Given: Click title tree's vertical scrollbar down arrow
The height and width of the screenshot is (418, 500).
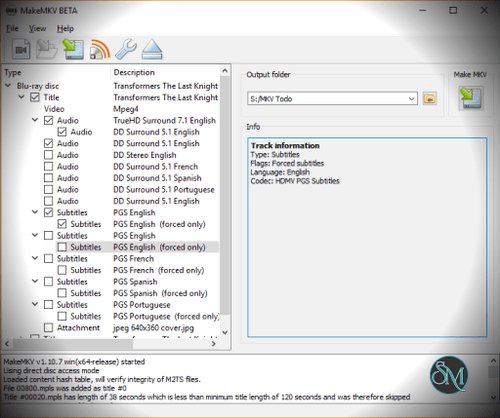Looking at the screenshot, I should [225, 332].
